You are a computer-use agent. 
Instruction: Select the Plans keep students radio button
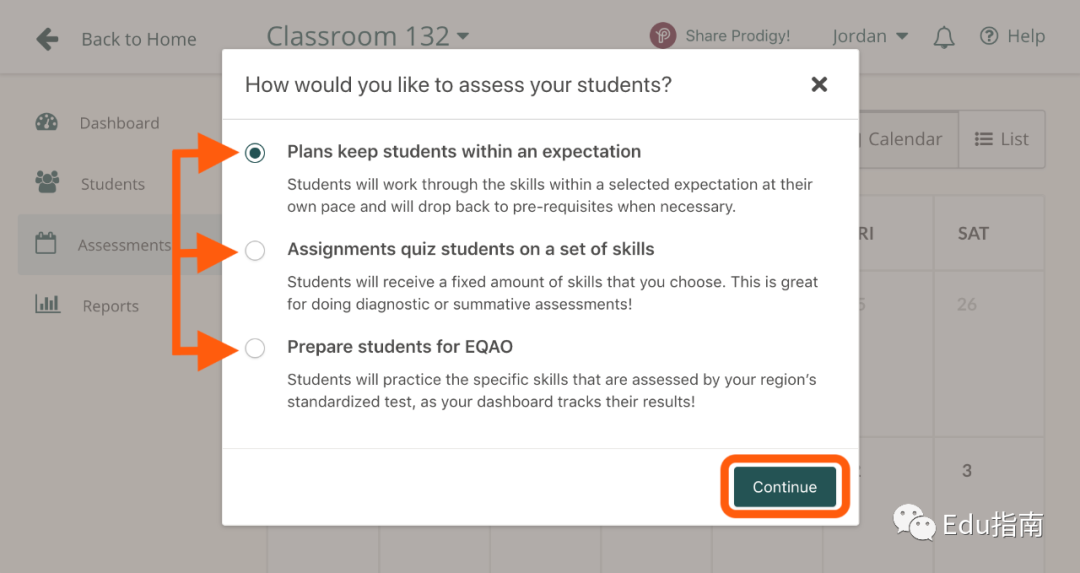pos(255,152)
